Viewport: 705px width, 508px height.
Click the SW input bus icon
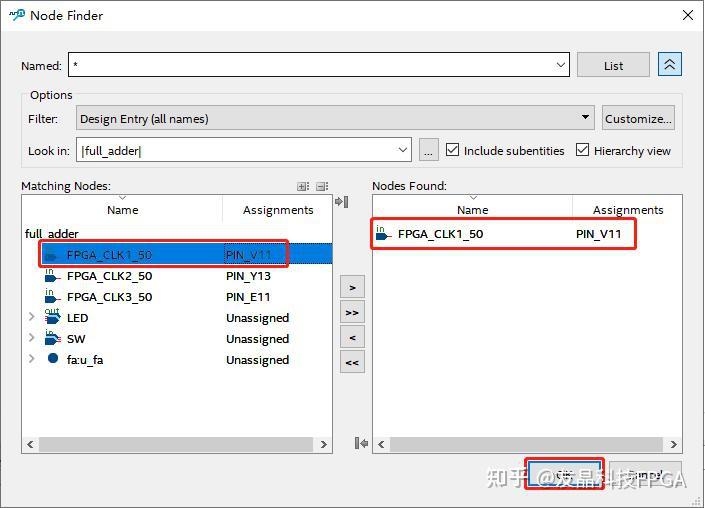tap(52, 338)
